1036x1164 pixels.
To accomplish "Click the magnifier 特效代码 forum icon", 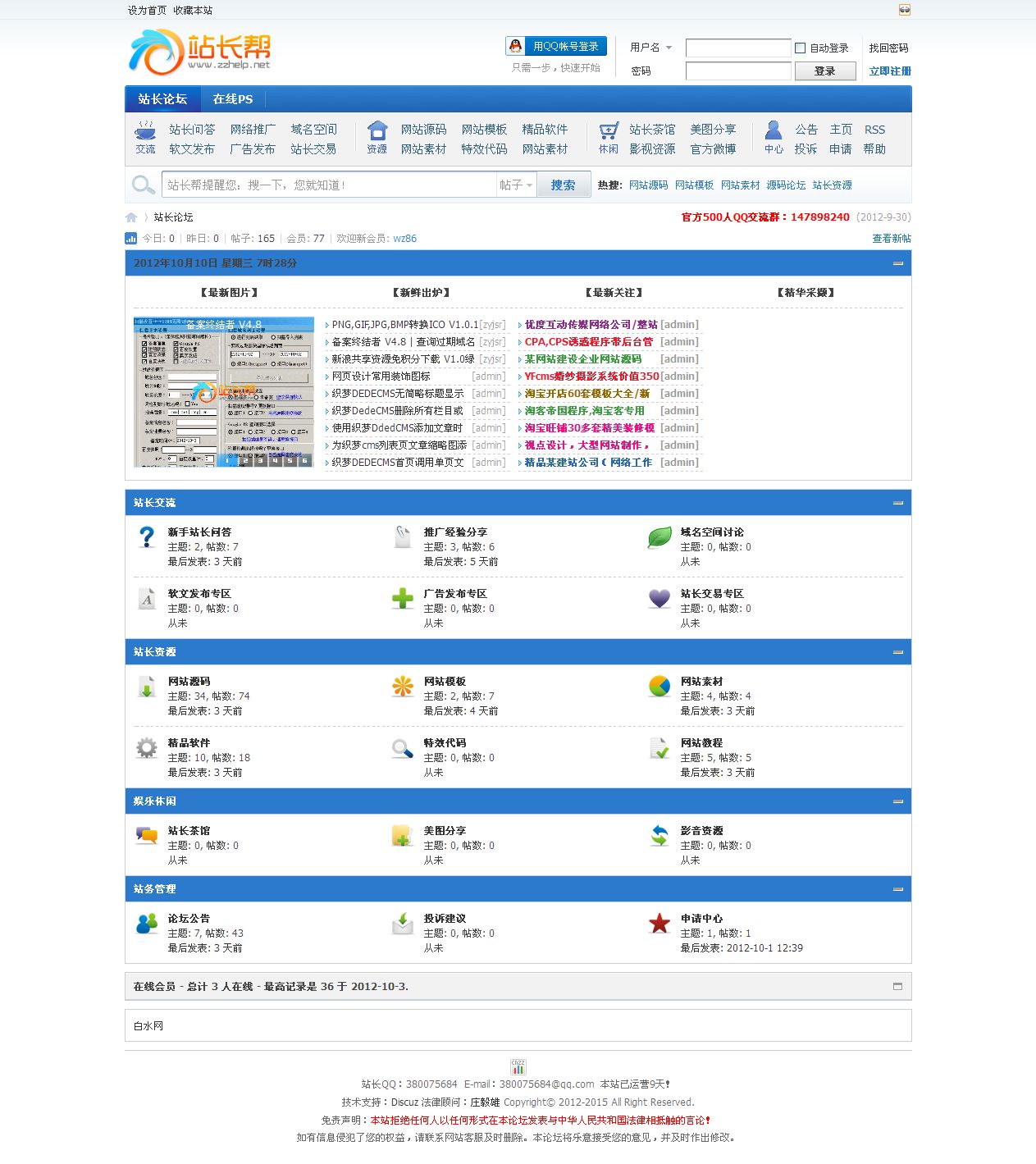I will pyautogui.click(x=403, y=748).
